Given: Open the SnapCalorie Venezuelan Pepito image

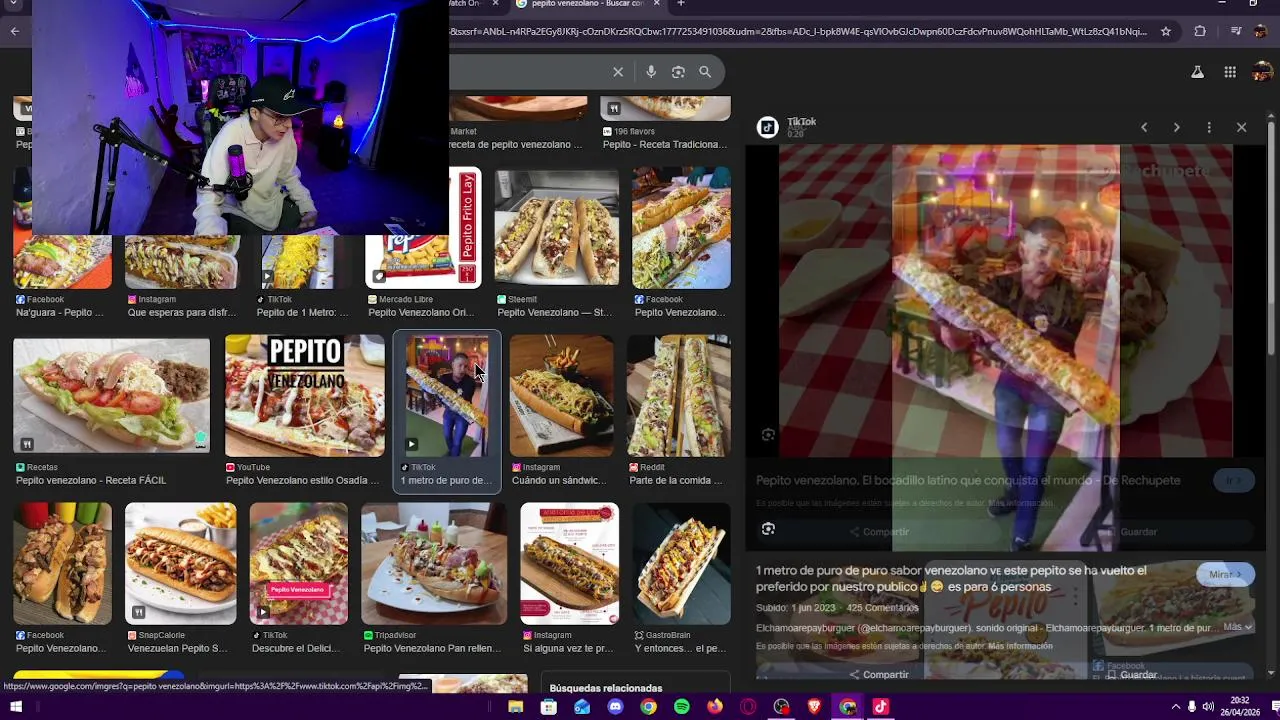Looking at the screenshot, I should tap(180, 563).
